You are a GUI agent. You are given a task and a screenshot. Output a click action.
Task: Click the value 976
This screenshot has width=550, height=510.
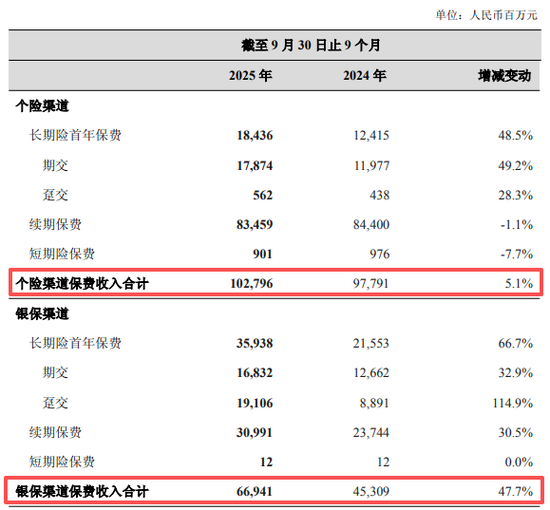(380, 254)
